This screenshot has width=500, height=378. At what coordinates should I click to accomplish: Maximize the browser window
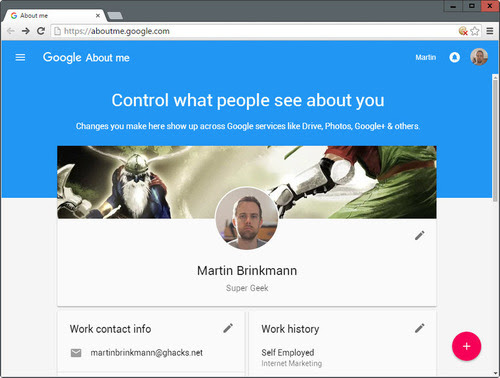coord(471,6)
